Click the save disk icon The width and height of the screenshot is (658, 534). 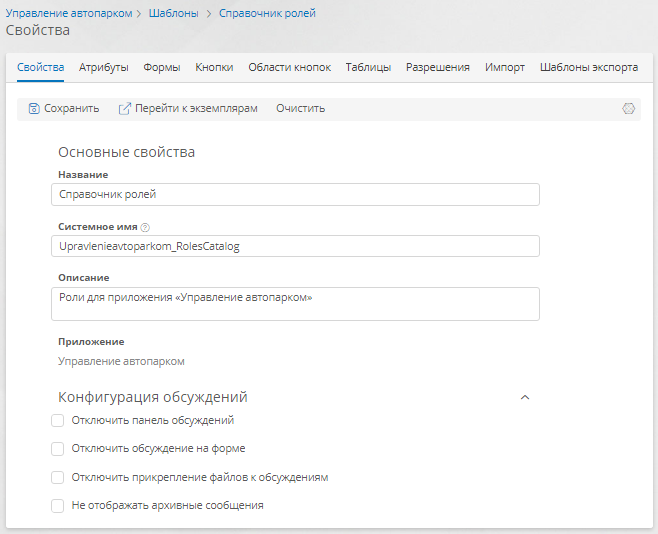34,109
